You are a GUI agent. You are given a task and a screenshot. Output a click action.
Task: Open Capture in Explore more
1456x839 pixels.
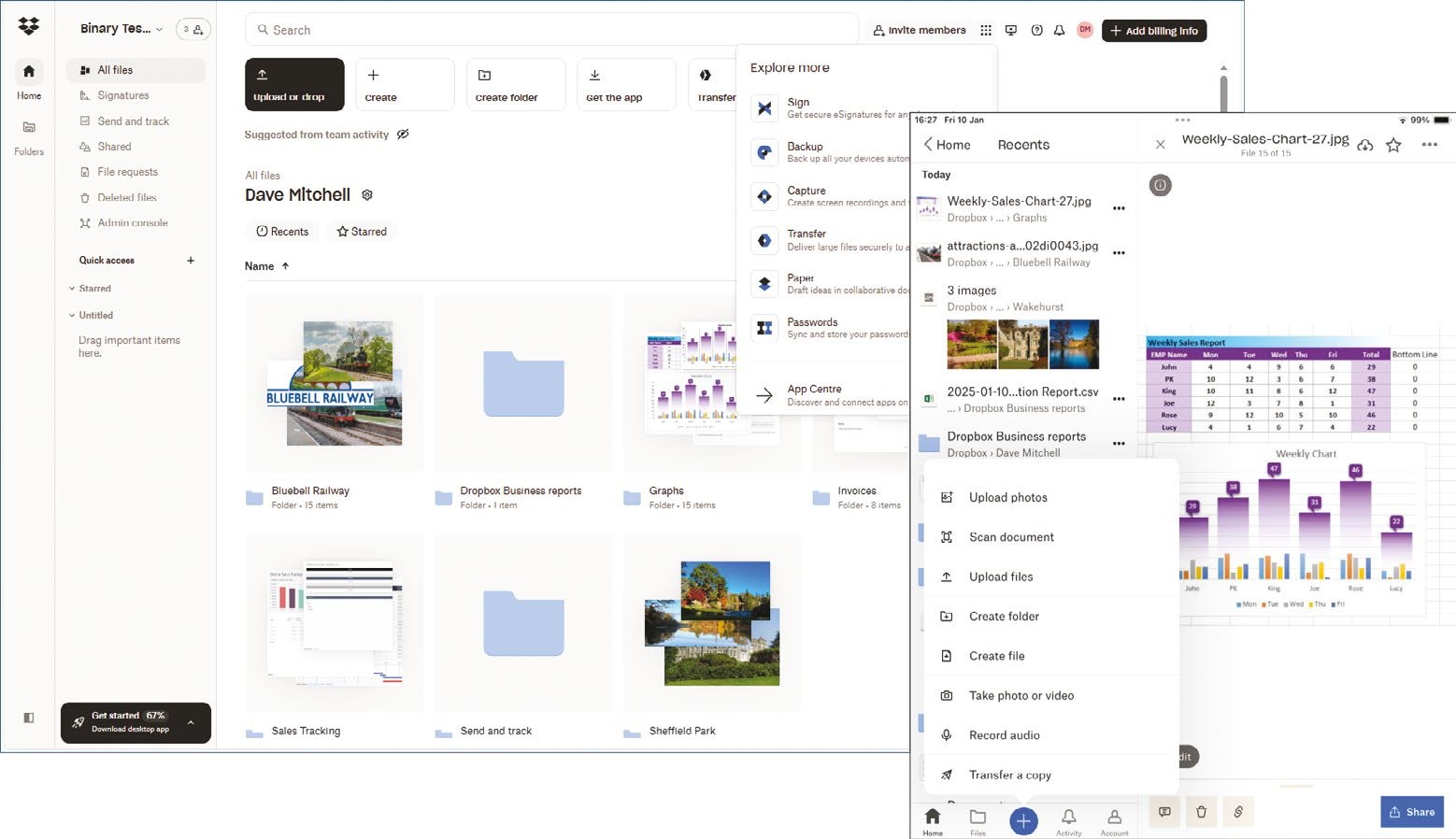tap(828, 196)
